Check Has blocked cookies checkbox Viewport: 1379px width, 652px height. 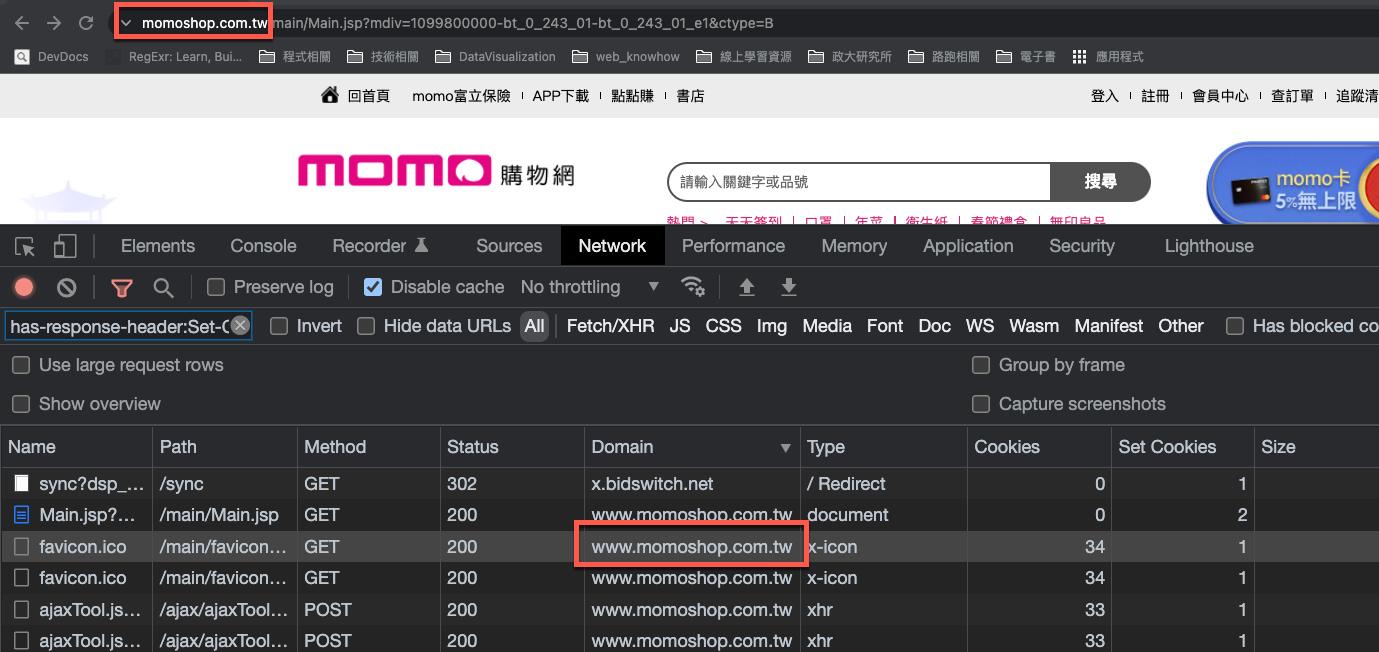point(1235,326)
